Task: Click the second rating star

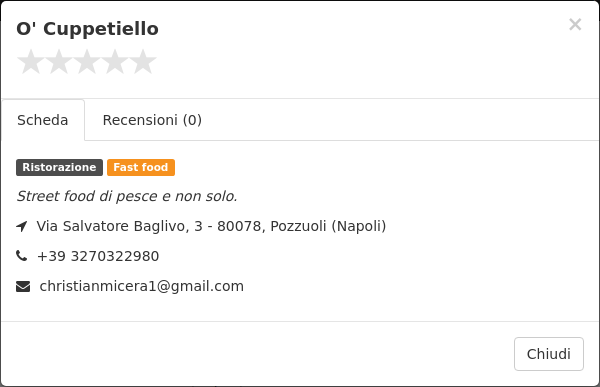Action: (59, 62)
